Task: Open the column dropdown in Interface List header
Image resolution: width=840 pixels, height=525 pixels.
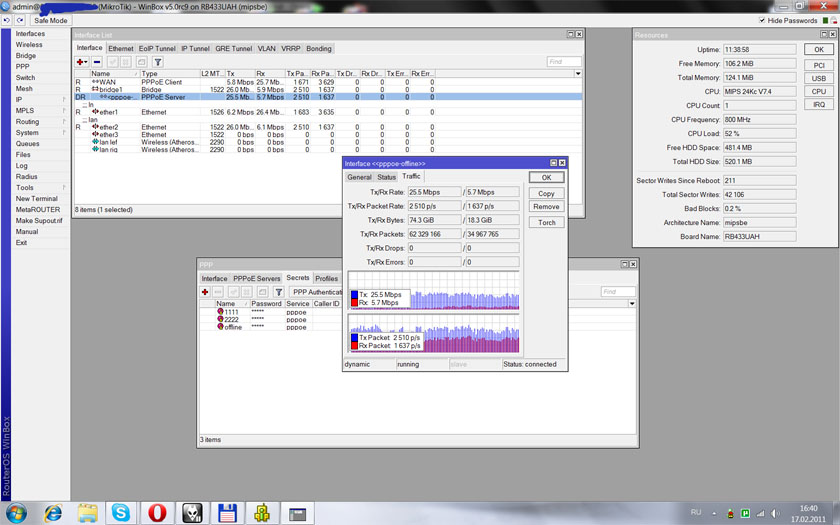Action: pyautogui.click(x=577, y=74)
